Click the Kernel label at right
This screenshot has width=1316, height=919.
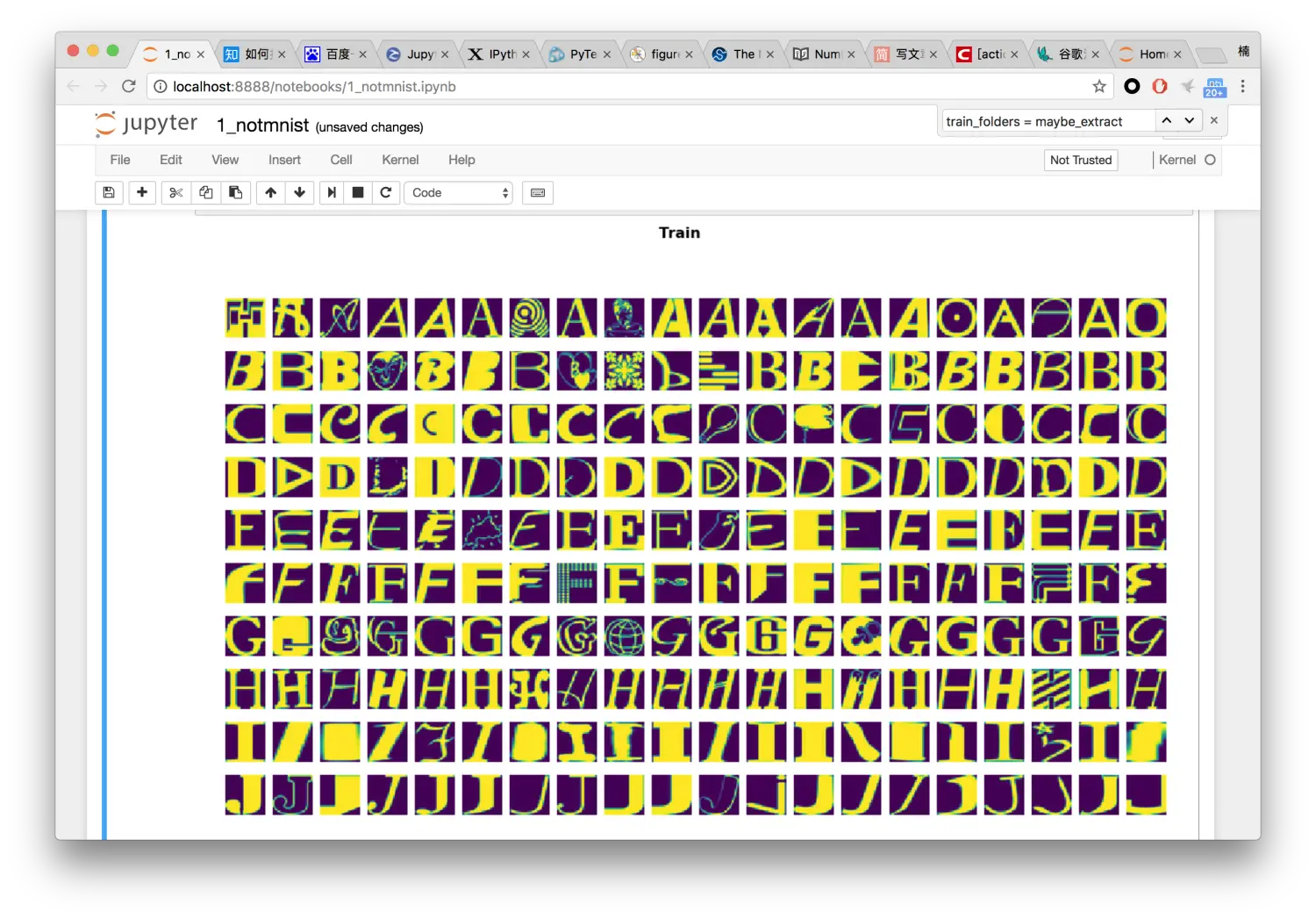click(x=1177, y=160)
